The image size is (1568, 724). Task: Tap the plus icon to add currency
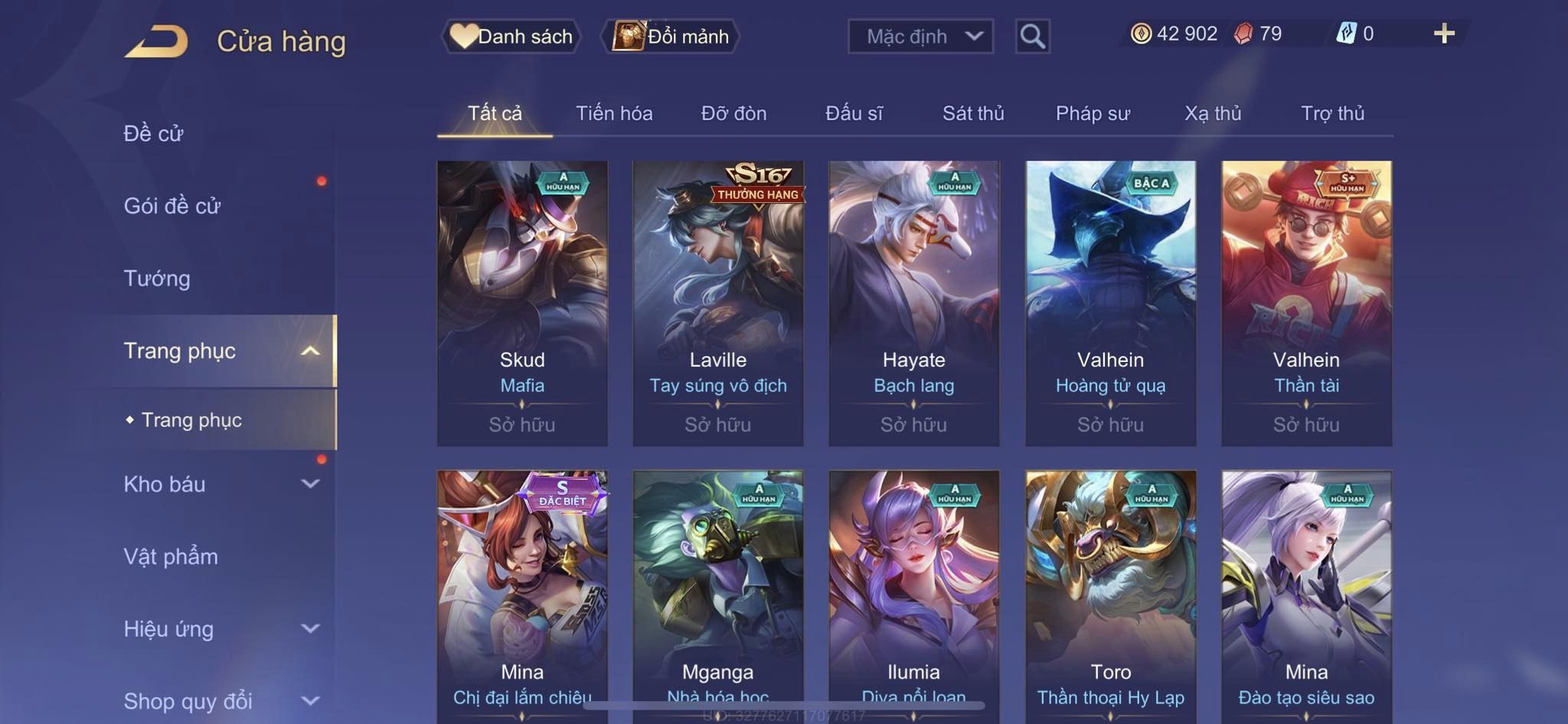(1444, 34)
